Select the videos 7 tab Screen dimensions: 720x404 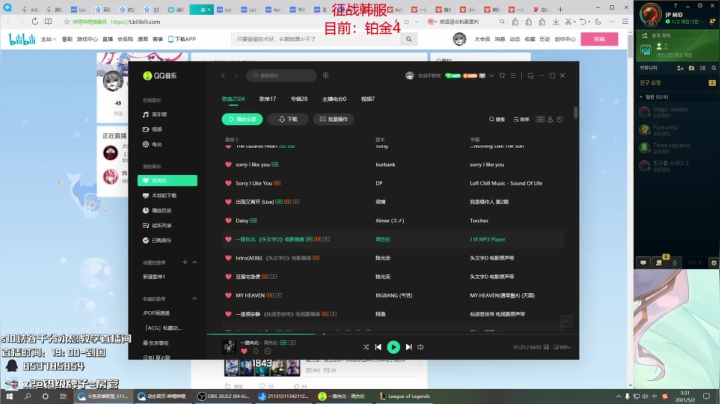(368, 99)
